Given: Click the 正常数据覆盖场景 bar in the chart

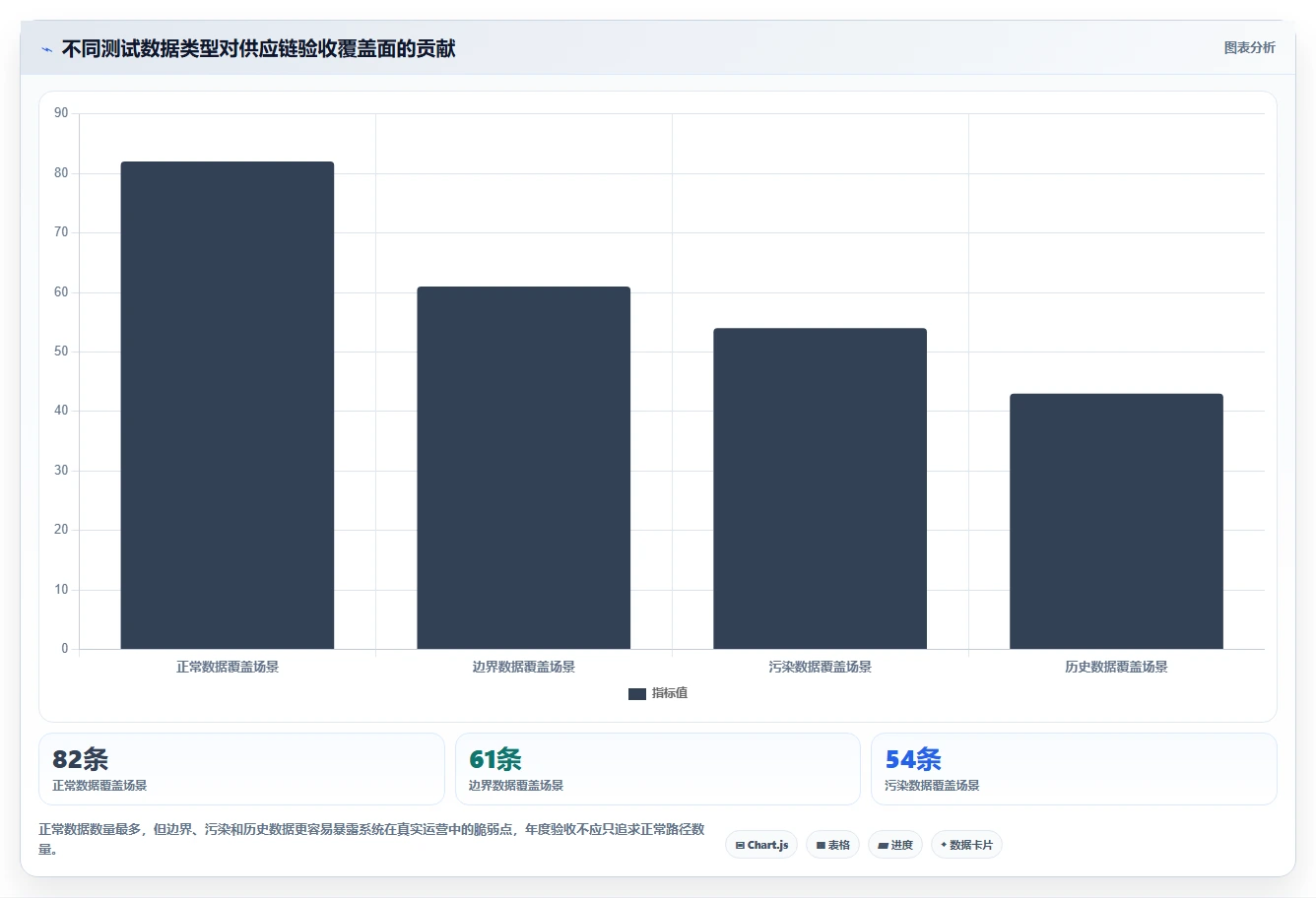Looking at the screenshot, I should point(228,405).
